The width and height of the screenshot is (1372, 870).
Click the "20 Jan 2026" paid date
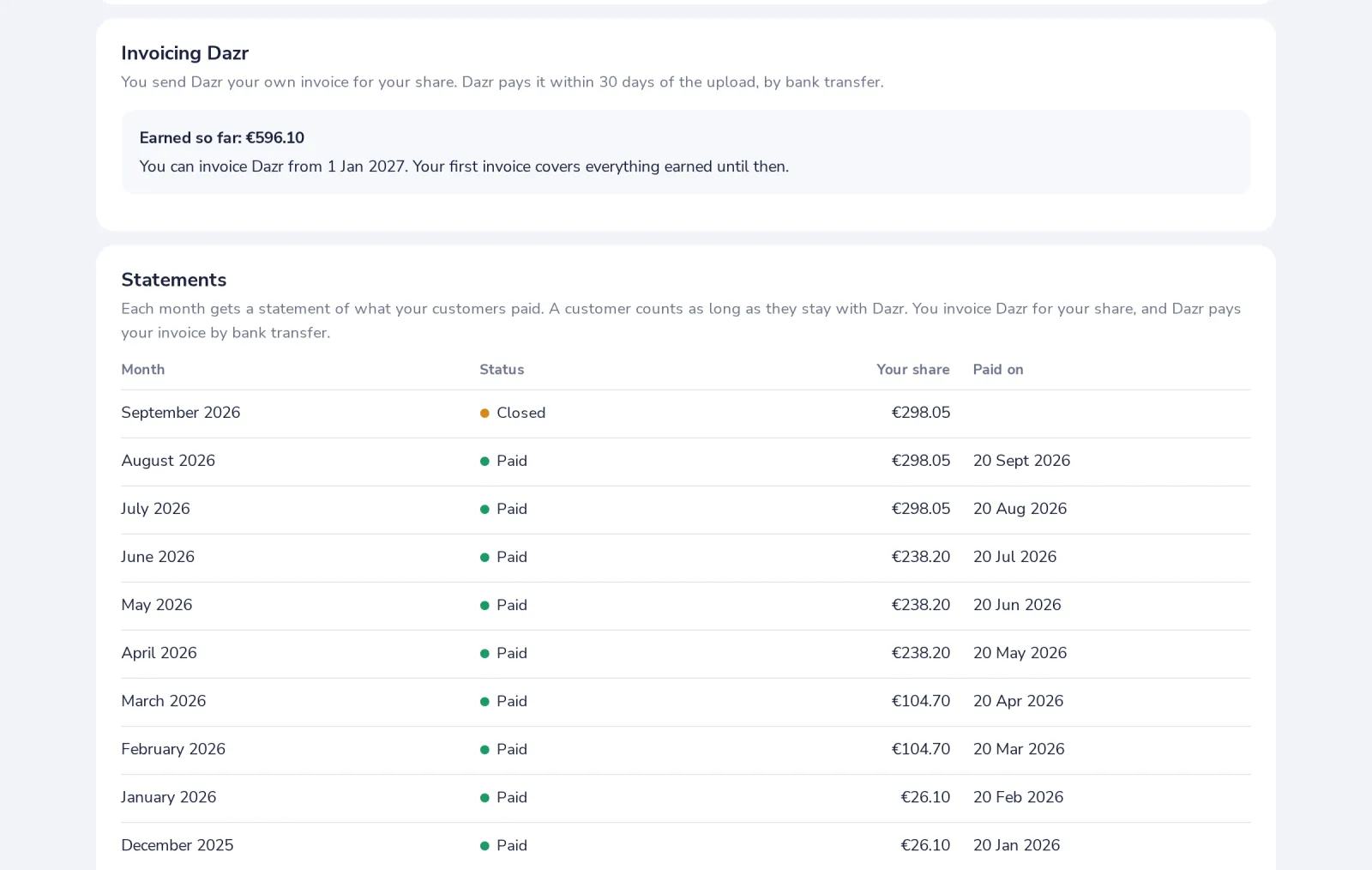click(1016, 845)
